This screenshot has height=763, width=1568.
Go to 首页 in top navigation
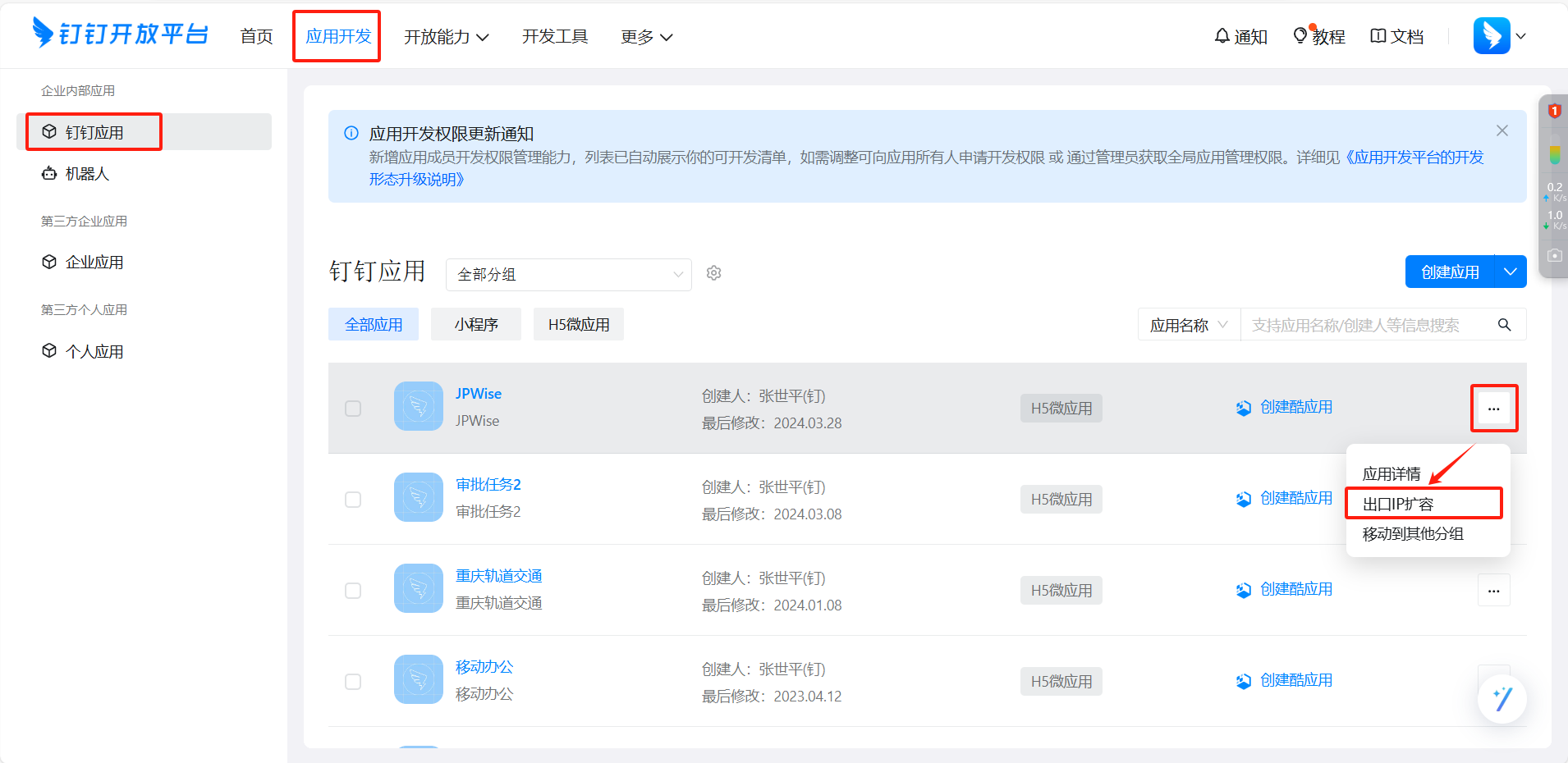click(x=256, y=36)
